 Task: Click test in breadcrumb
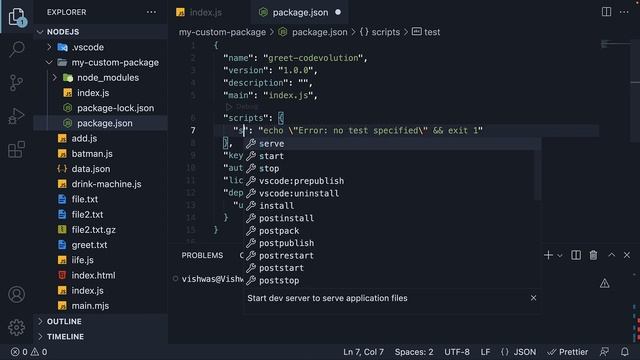[432, 32]
